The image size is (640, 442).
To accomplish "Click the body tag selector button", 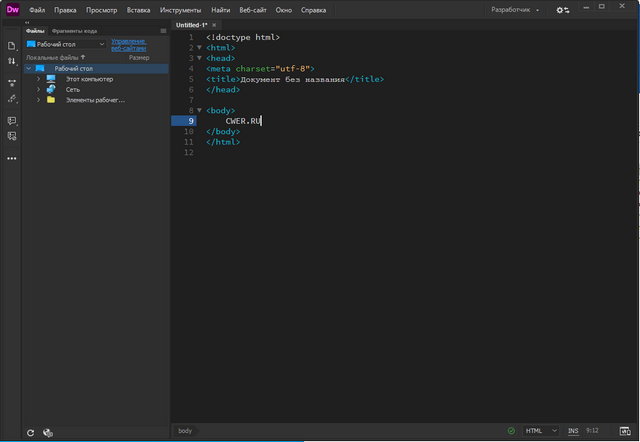I will click(x=185, y=431).
